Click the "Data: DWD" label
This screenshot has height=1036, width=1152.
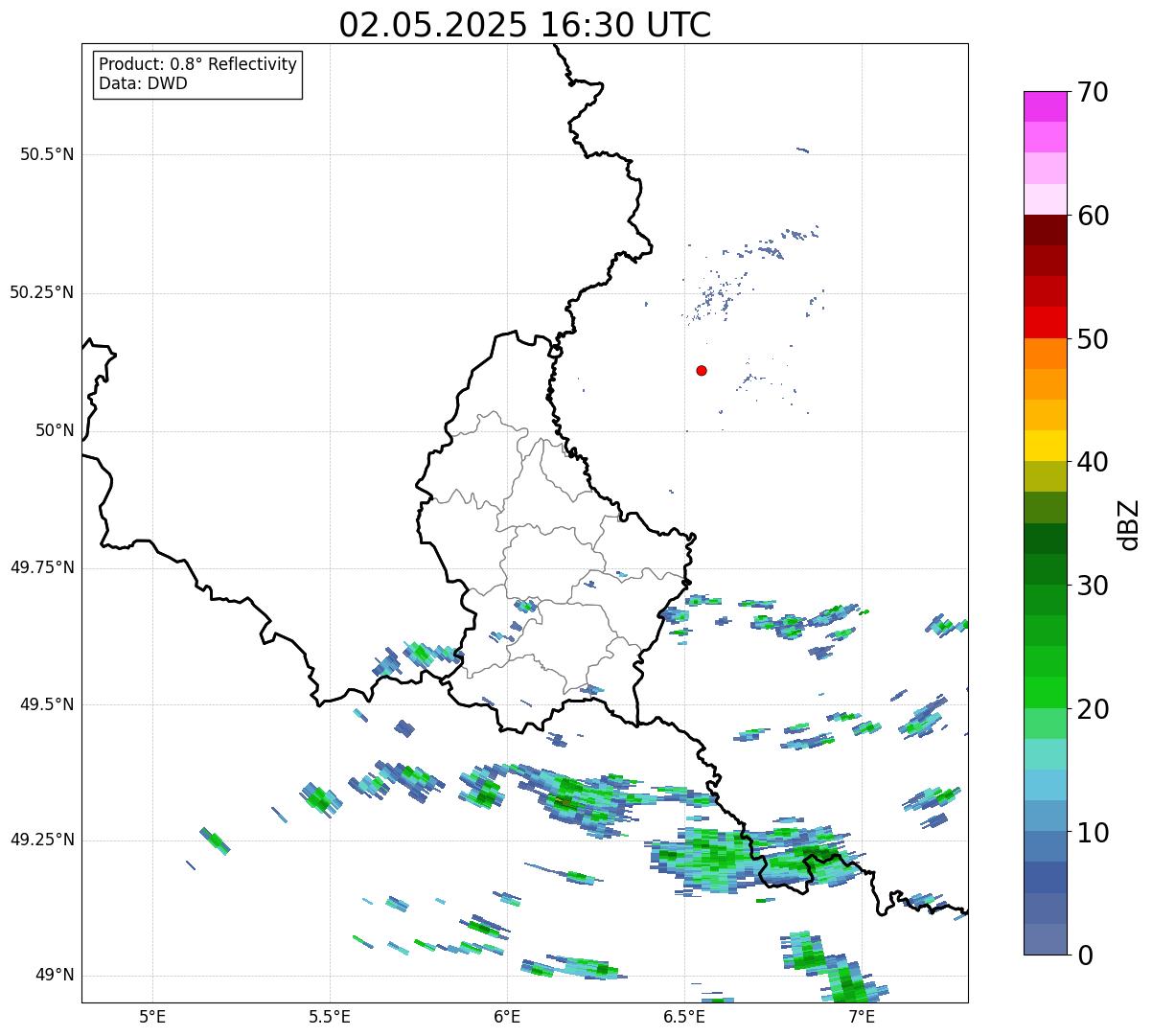pos(143,83)
